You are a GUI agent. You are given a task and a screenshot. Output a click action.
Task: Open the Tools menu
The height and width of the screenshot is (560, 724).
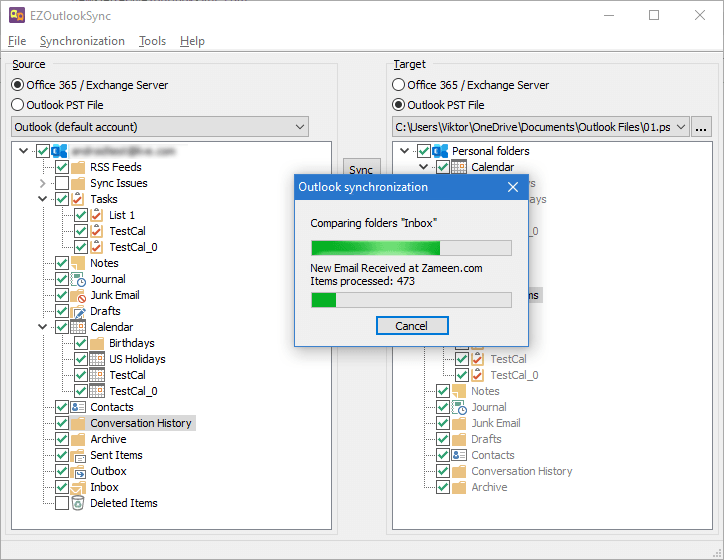point(152,41)
